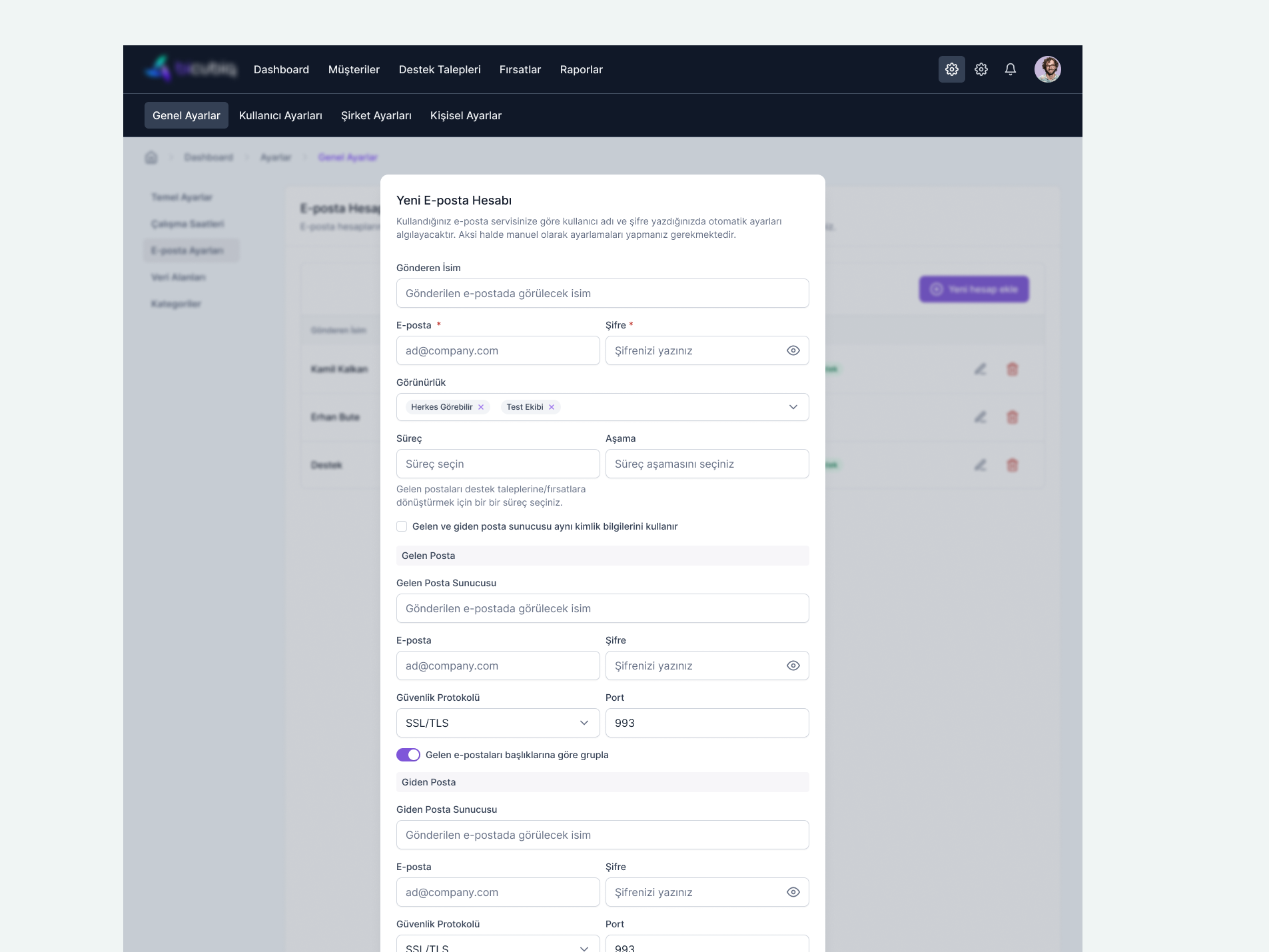This screenshot has width=1269, height=952.
Task: Switch to Kullanıcı Ayarları tab
Action: click(x=280, y=115)
